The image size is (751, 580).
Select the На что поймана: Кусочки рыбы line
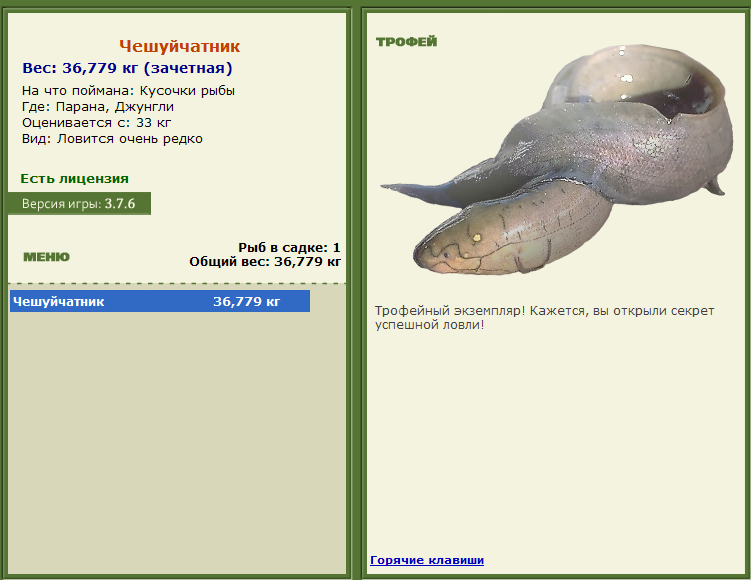coord(128,91)
